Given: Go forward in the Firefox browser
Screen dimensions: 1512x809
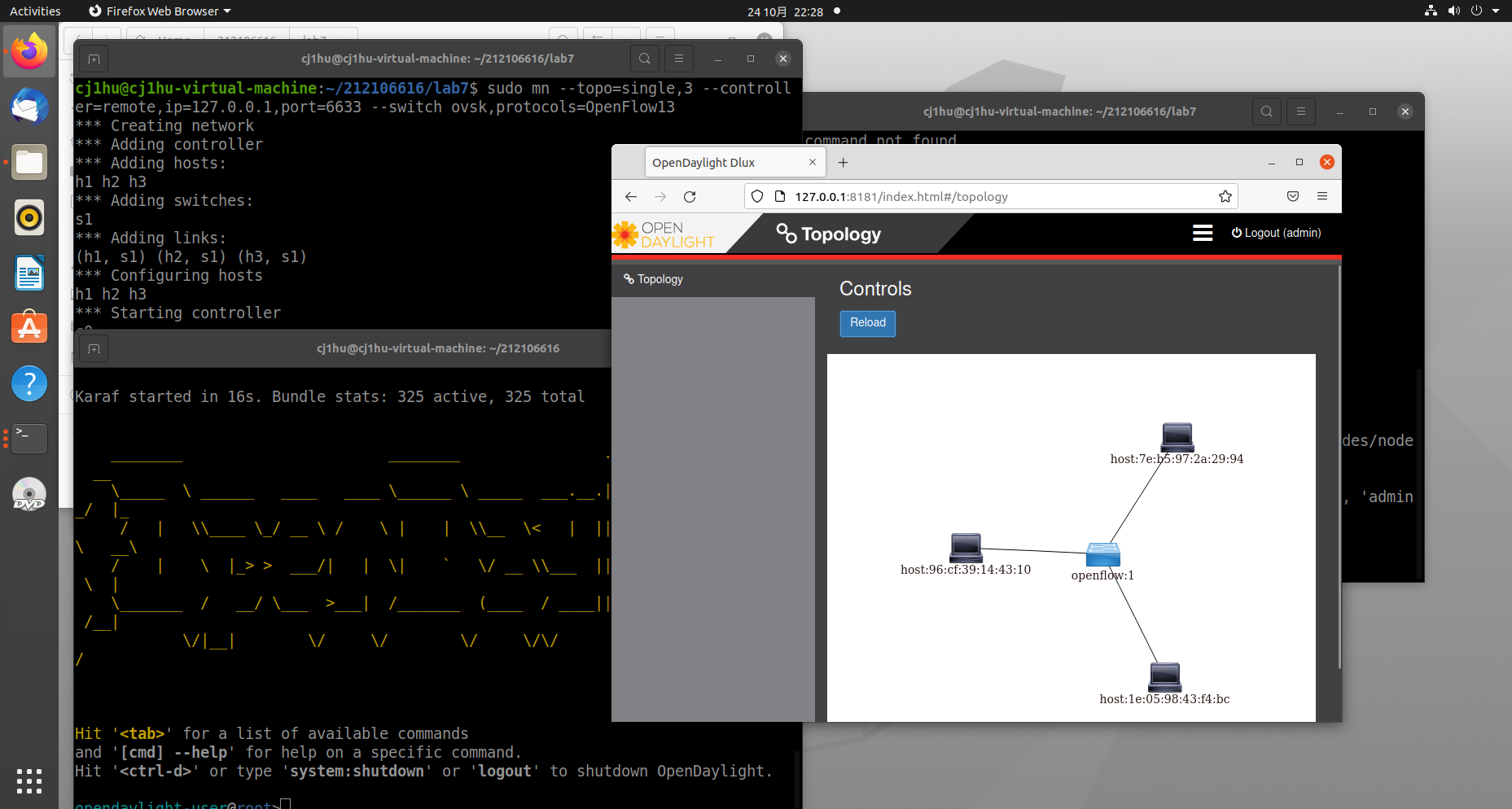Looking at the screenshot, I should pyautogui.click(x=660, y=196).
